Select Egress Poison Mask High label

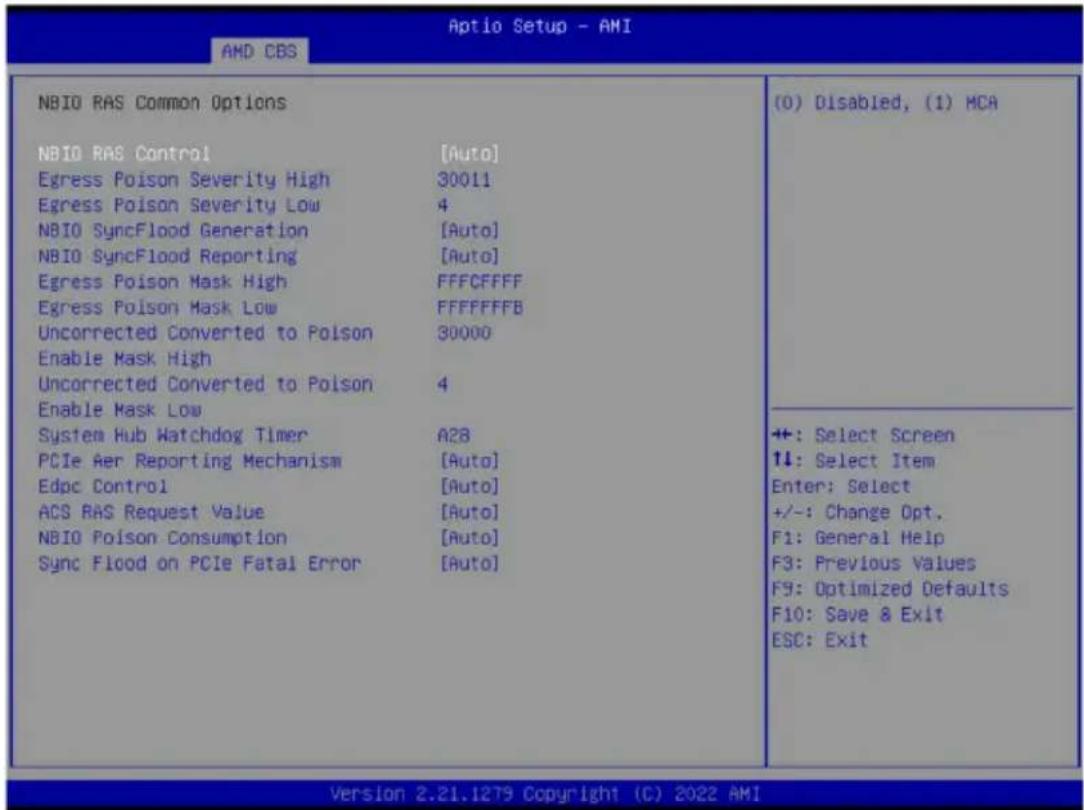tap(162, 282)
